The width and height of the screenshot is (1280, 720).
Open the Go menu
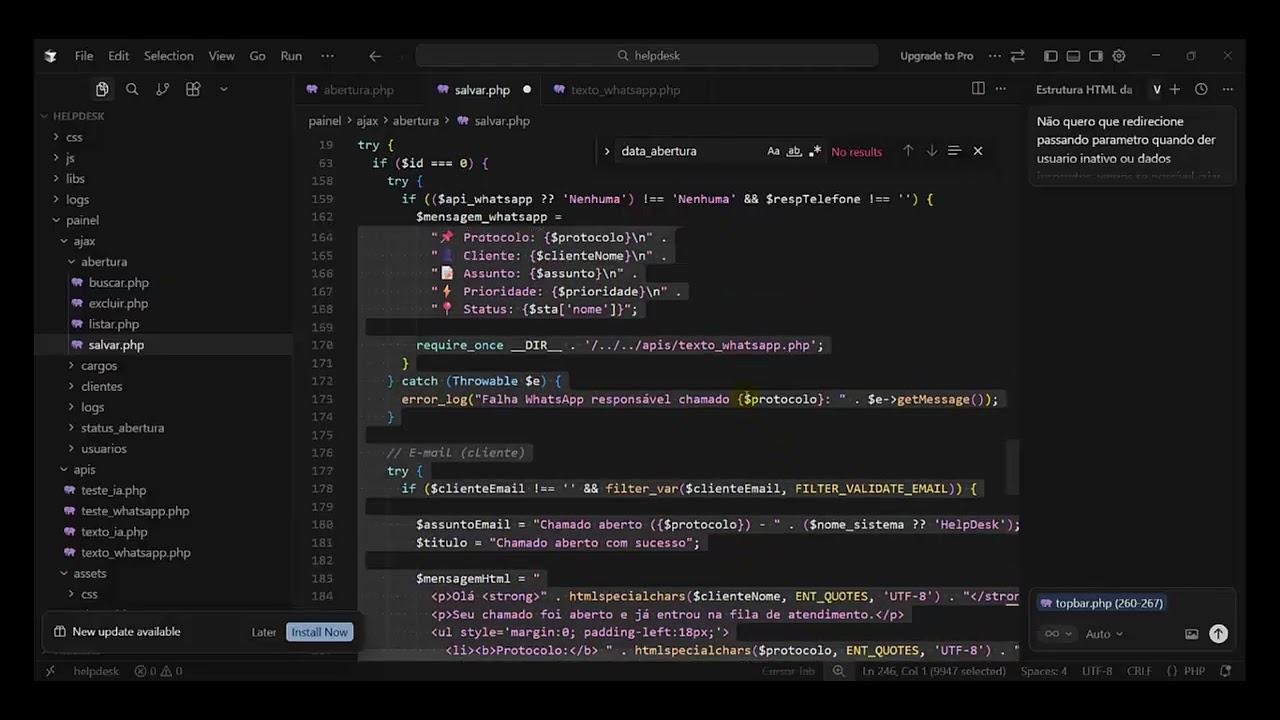(x=258, y=56)
